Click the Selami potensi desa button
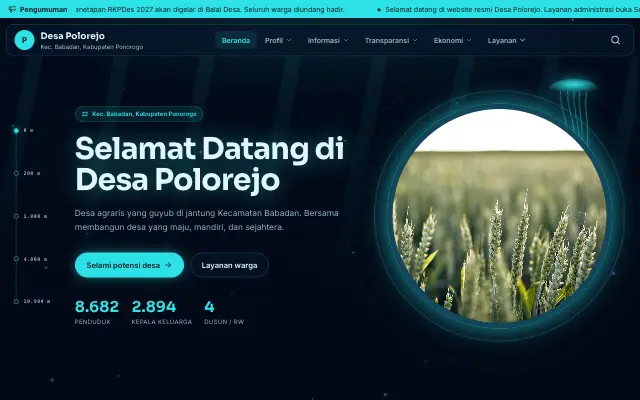The width and height of the screenshot is (640, 400). coord(129,265)
